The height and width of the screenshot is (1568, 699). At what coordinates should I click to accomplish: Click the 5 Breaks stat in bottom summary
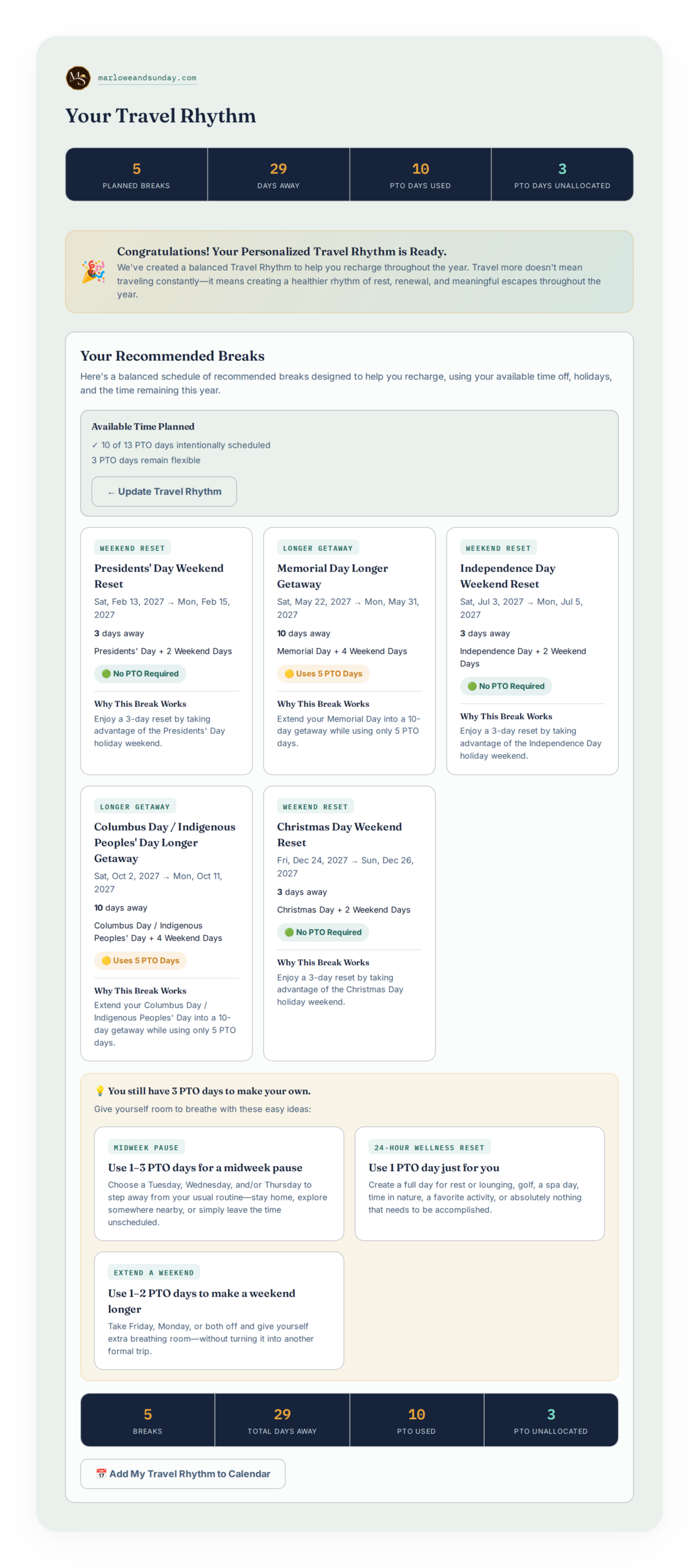point(148,1419)
